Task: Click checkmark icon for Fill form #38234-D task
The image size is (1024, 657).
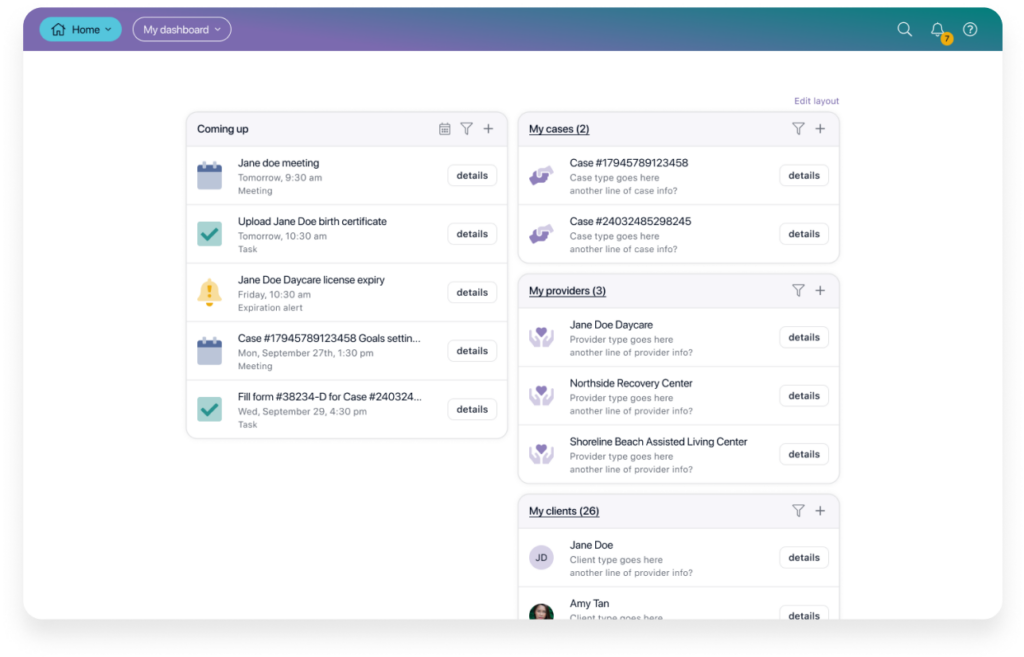Action: 210,409
